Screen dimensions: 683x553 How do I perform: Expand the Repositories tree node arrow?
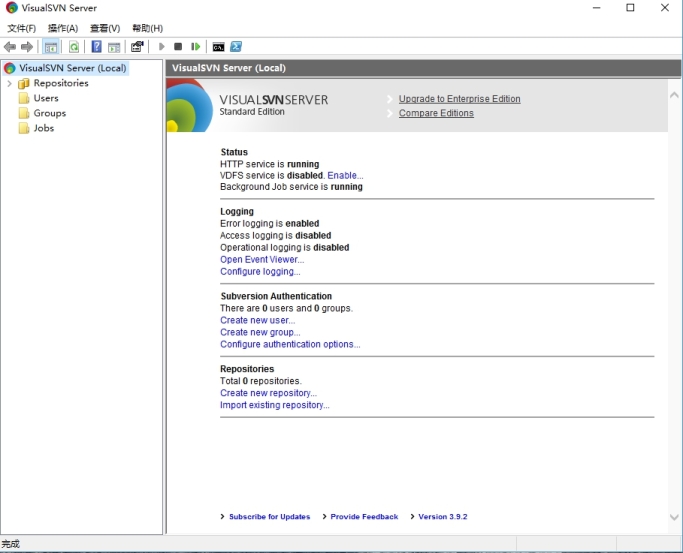tap(9, 83)
